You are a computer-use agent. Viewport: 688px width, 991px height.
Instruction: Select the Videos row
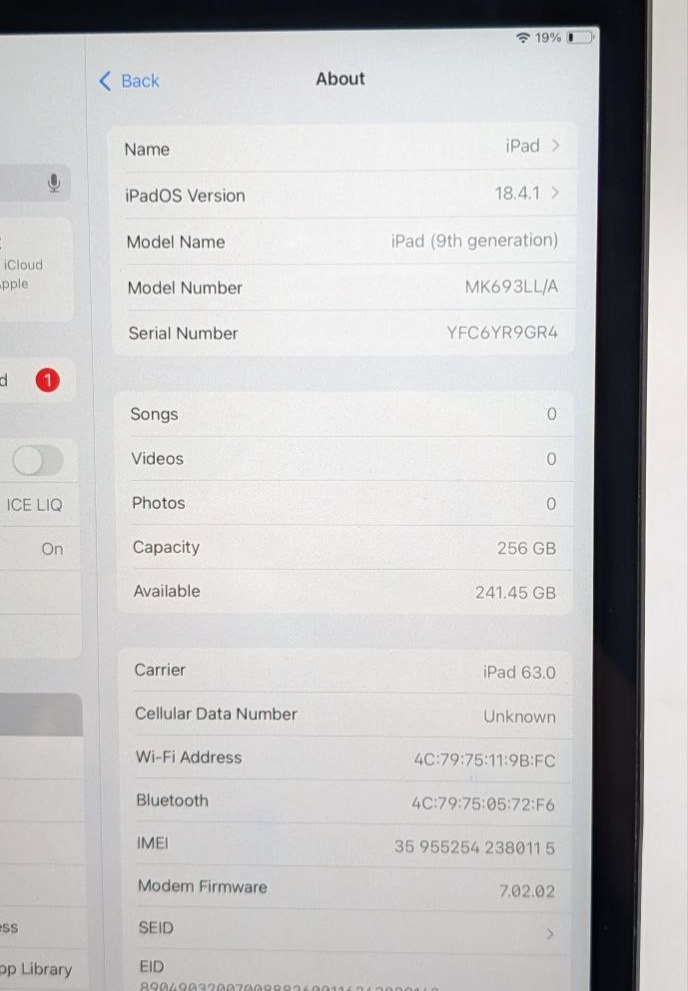(345, 459)
